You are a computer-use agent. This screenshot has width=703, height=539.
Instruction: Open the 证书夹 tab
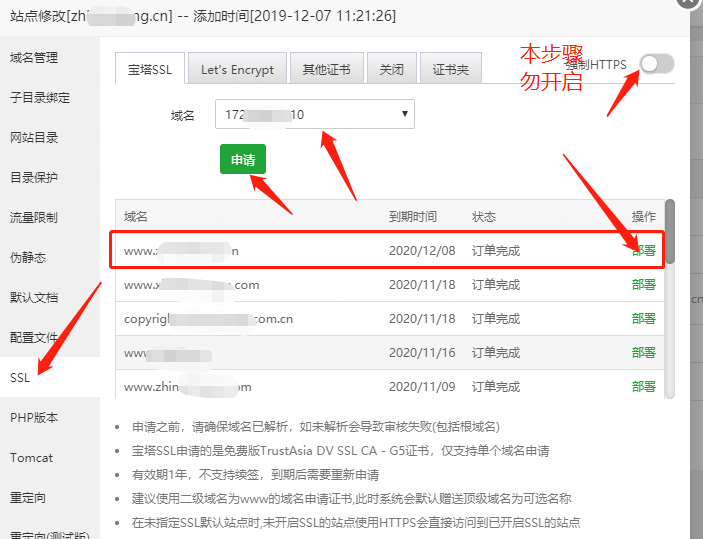(451, 69)
